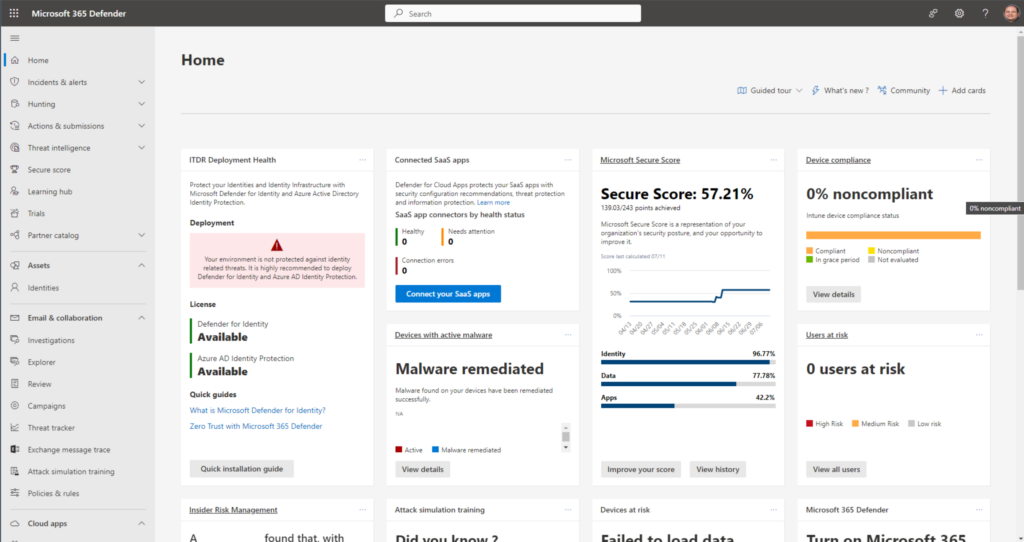
Task: Click the Threat tracker chart icon
Action: pyautogui.click(x=14, y=427)
